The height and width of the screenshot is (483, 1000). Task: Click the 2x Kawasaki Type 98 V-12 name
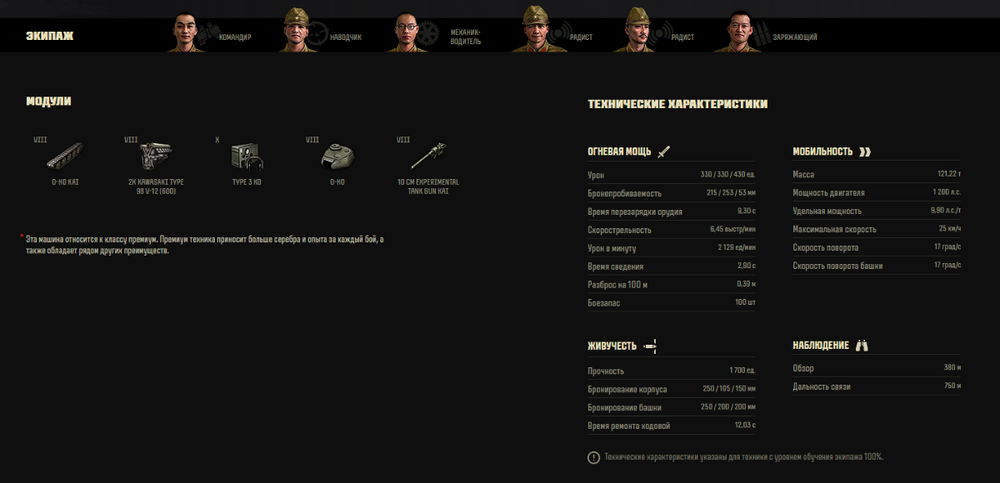[x=156, y=187]
